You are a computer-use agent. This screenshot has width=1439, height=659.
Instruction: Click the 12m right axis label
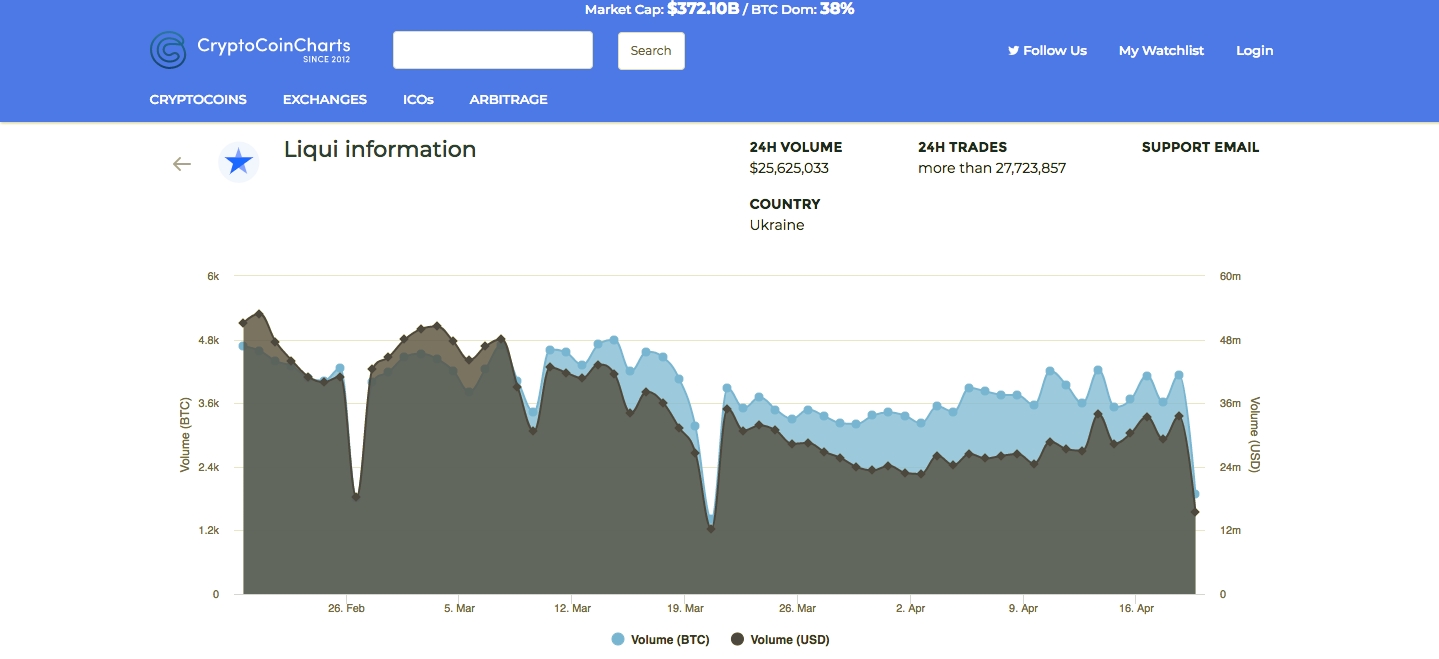pos(1230,531)
